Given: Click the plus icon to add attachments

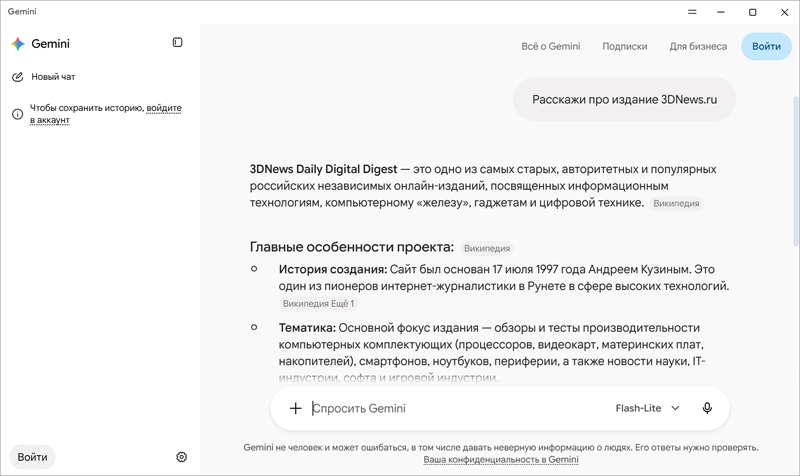Looking at the screenshot, I should tap(295, 408).
